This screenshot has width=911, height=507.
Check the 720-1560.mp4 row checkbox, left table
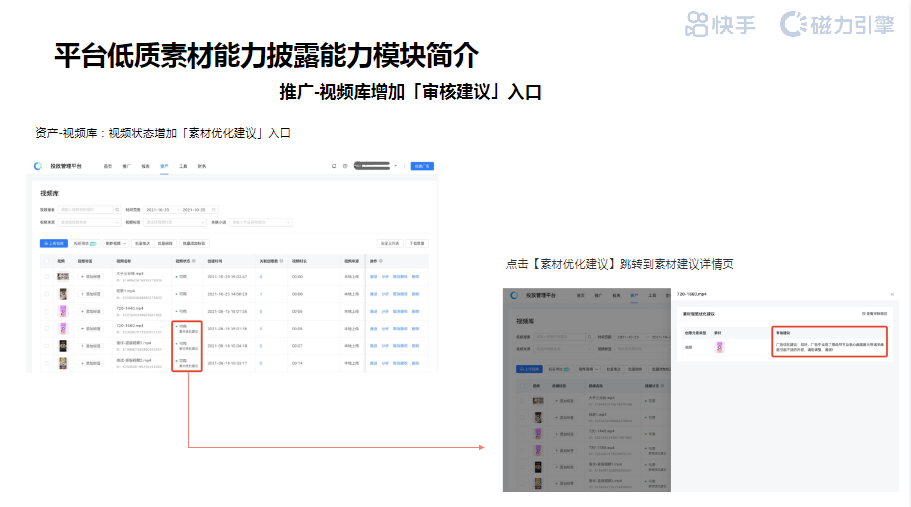46,329
